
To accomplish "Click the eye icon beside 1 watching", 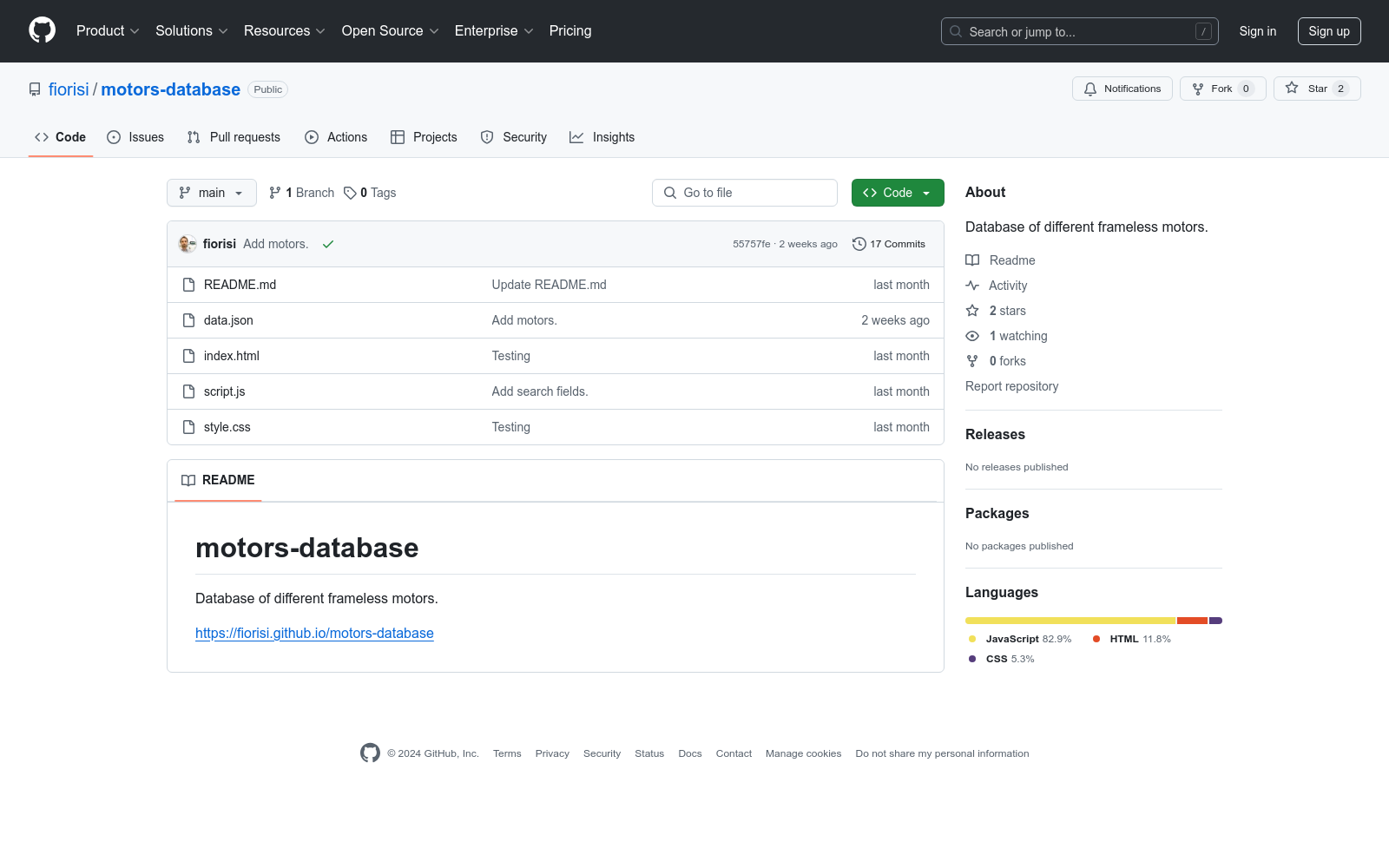I will (x=972, y=336).
